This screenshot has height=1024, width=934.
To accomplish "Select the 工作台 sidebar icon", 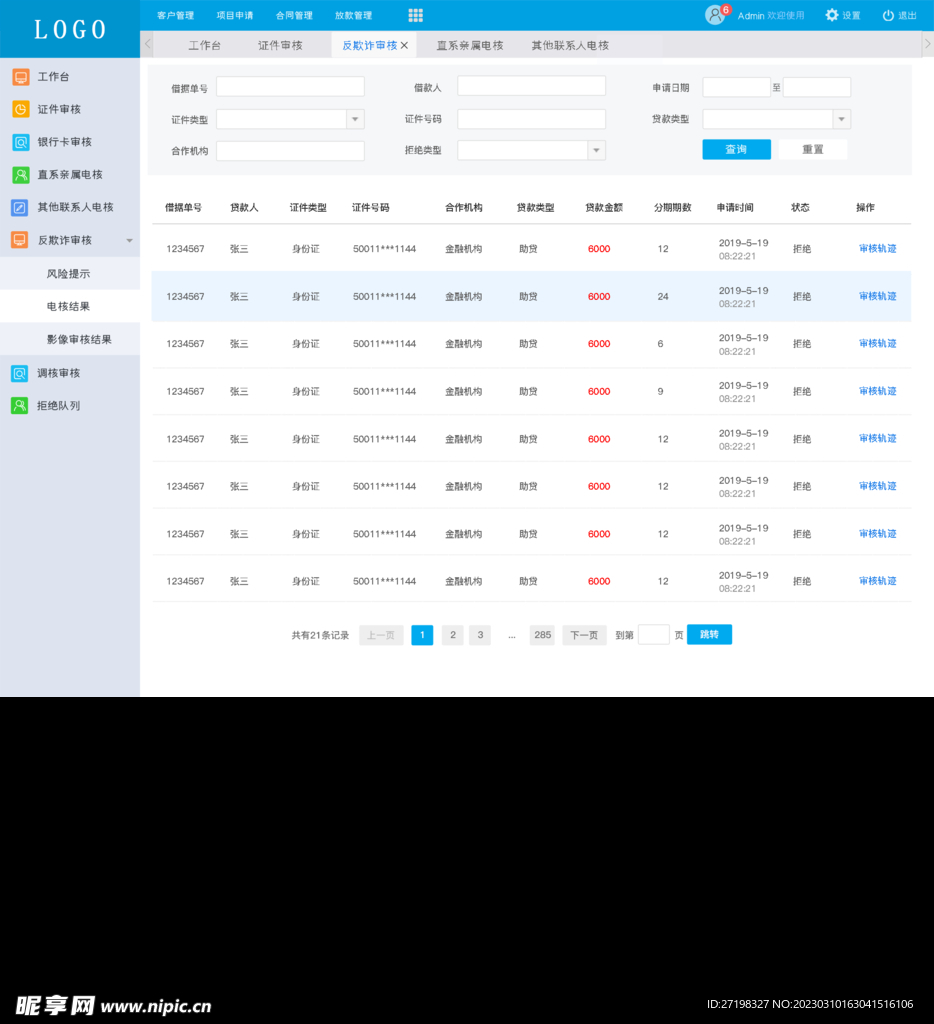I will pyautogui.click(x=18, y=76).
